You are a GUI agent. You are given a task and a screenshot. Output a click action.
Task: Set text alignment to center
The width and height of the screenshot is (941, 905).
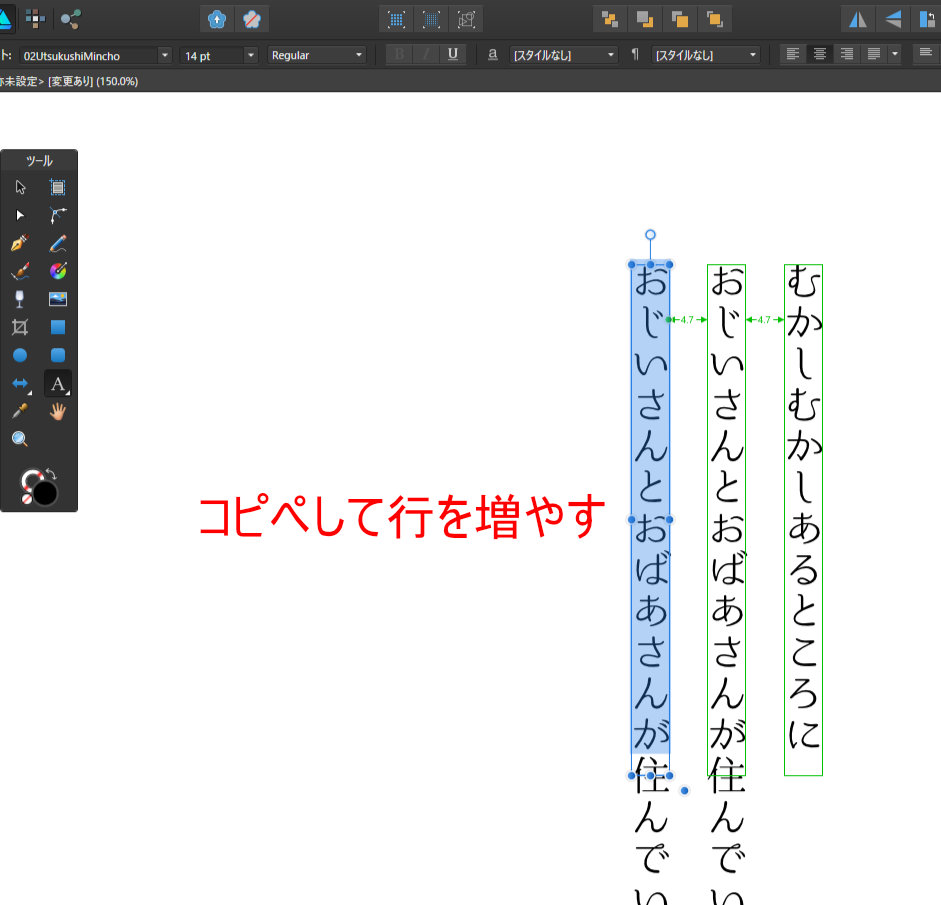(820, 55)
